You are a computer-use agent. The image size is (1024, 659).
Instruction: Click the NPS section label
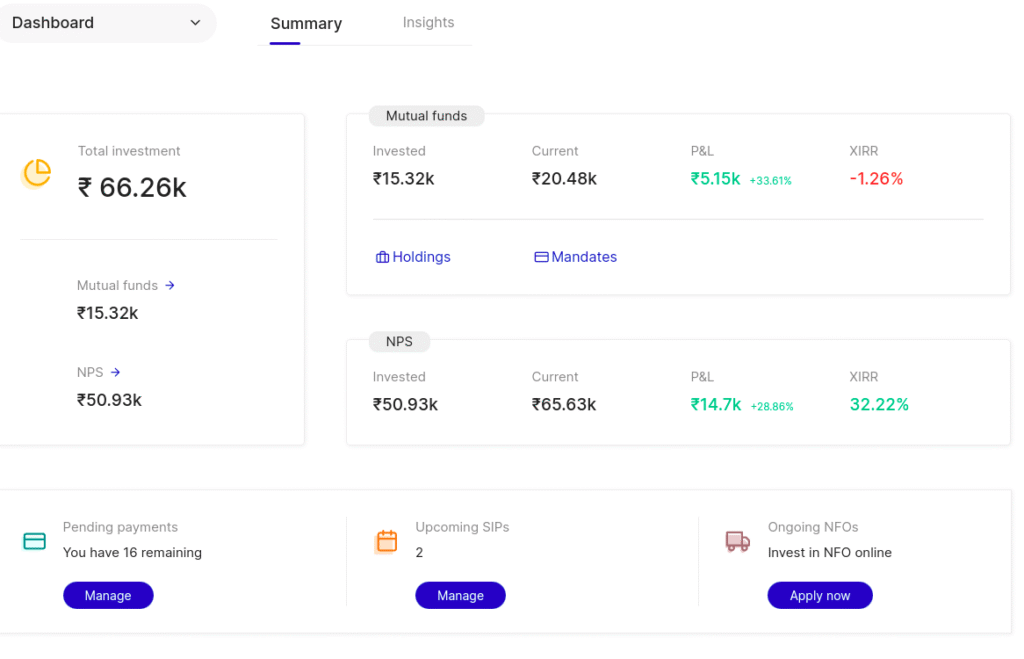pyautogui.click(x=399, y=342)
